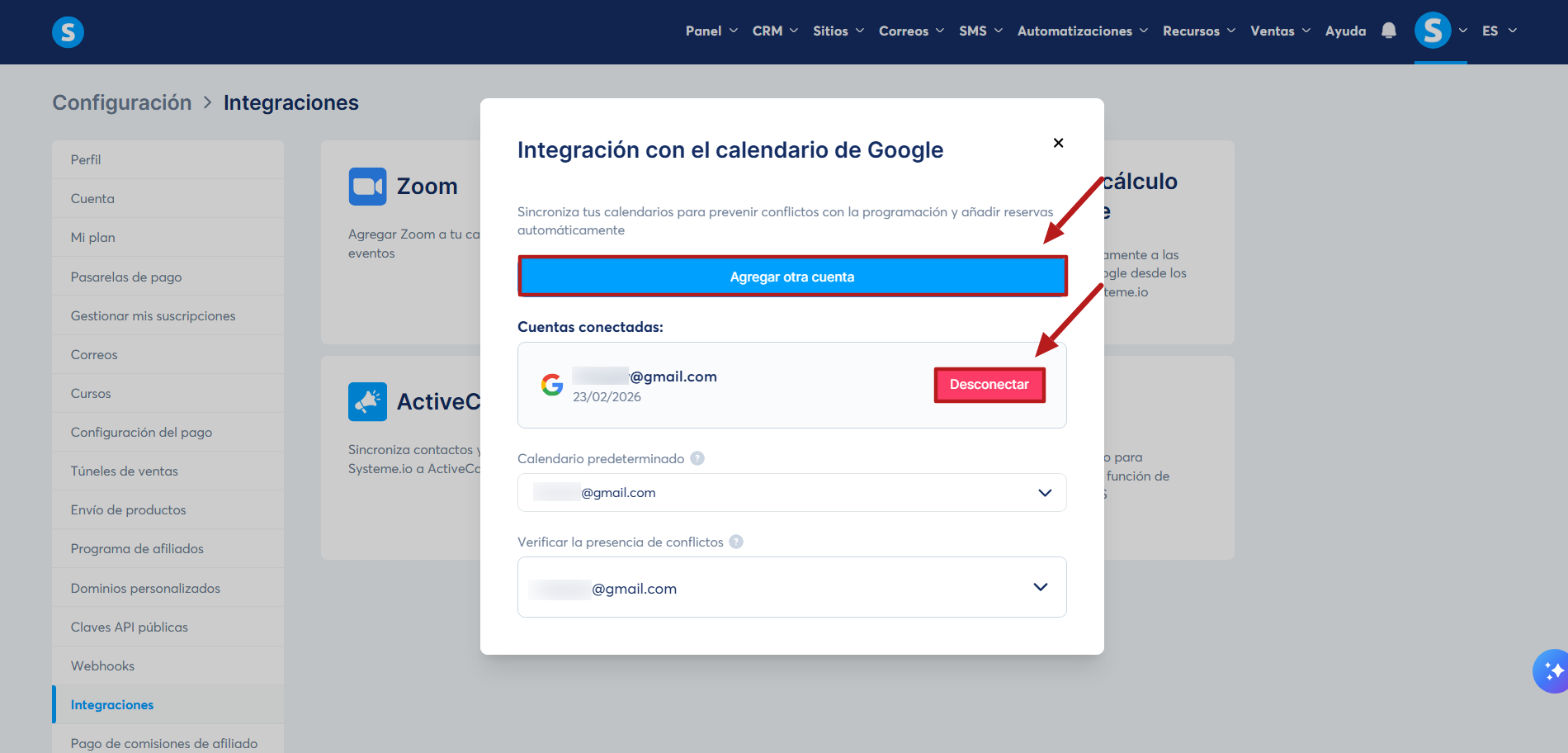Open Mi plan settings

coord(168,237)
